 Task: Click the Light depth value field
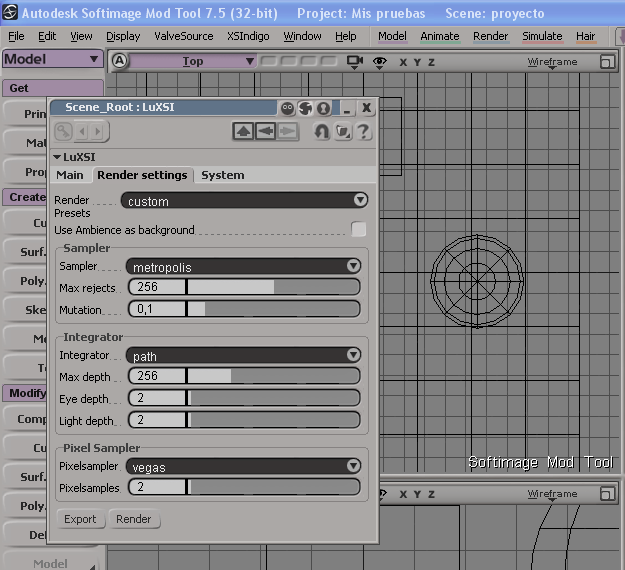tap(158, 420)
